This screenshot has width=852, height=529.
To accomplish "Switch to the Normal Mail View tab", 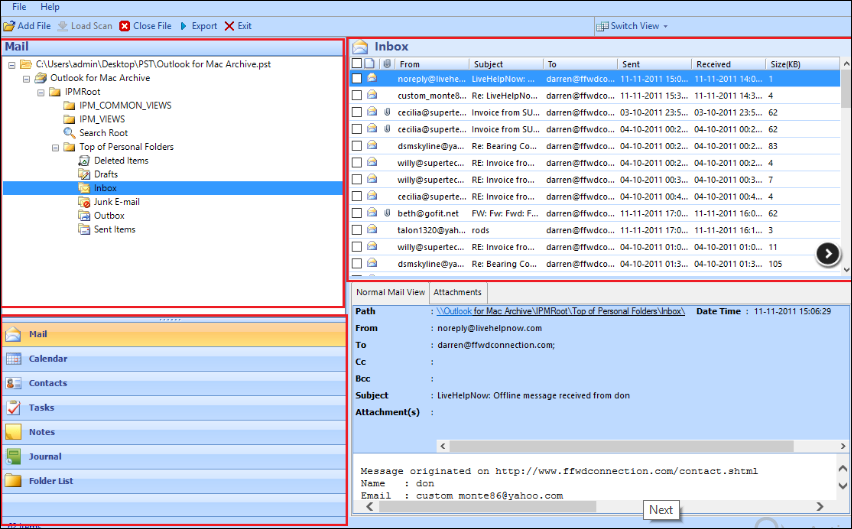I will (x=391, y=292).
